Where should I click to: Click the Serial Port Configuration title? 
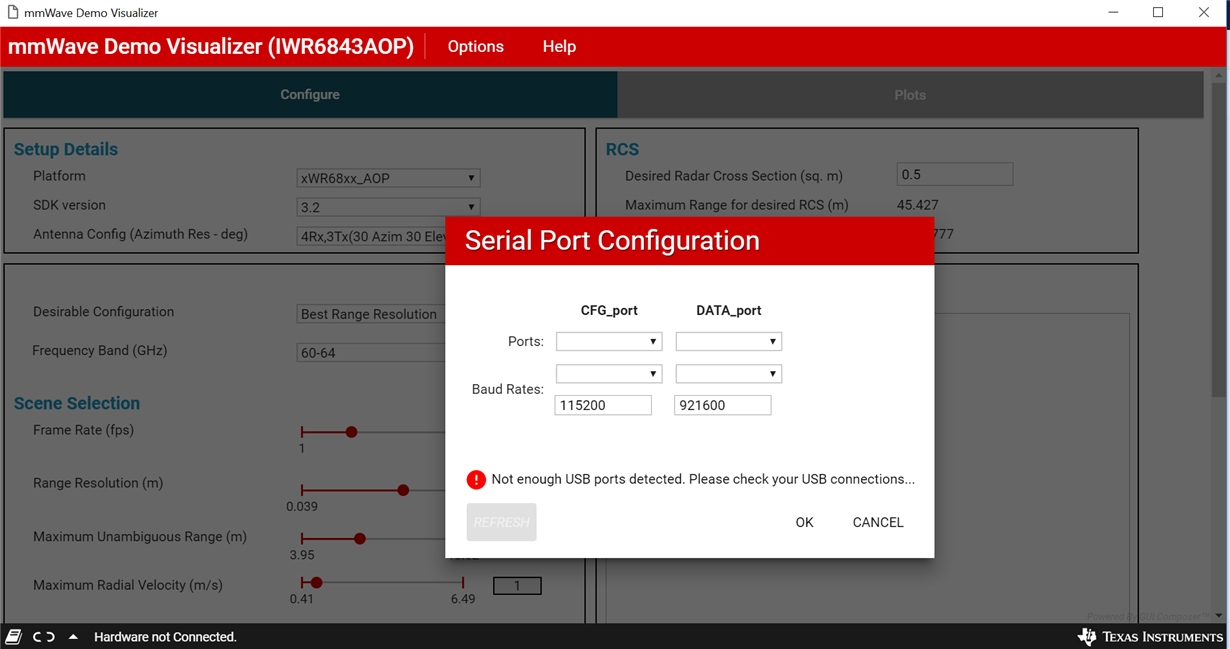[x=612, y=241]
